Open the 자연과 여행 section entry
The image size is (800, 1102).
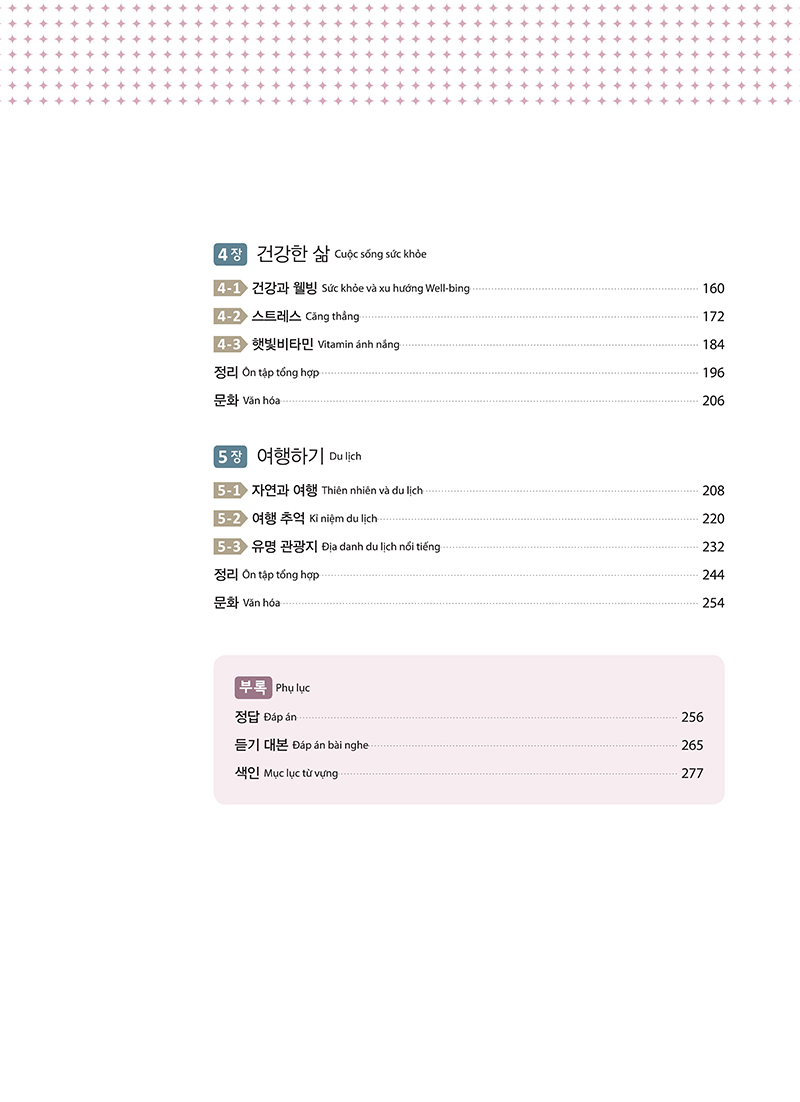(285, 490)
